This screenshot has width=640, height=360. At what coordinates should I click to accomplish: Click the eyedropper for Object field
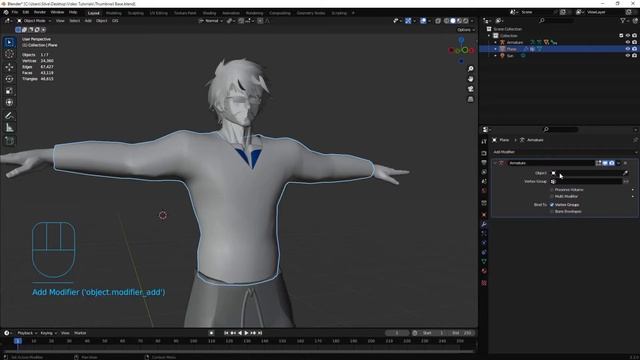(625, 173)
